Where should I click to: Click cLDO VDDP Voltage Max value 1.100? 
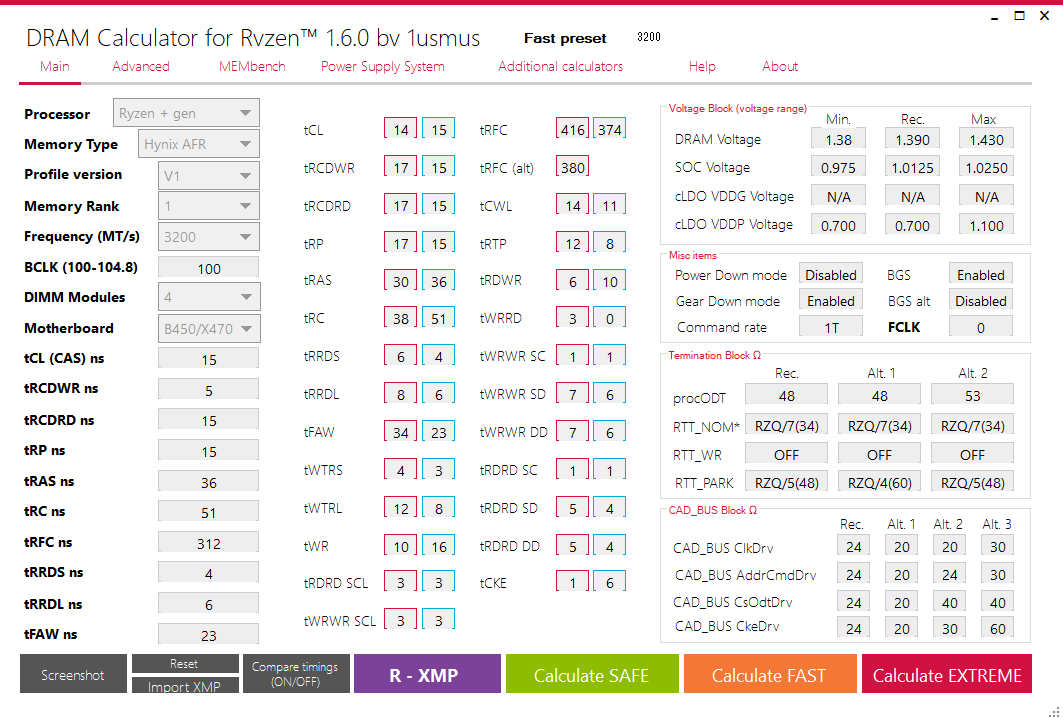[x=986, y=224]
